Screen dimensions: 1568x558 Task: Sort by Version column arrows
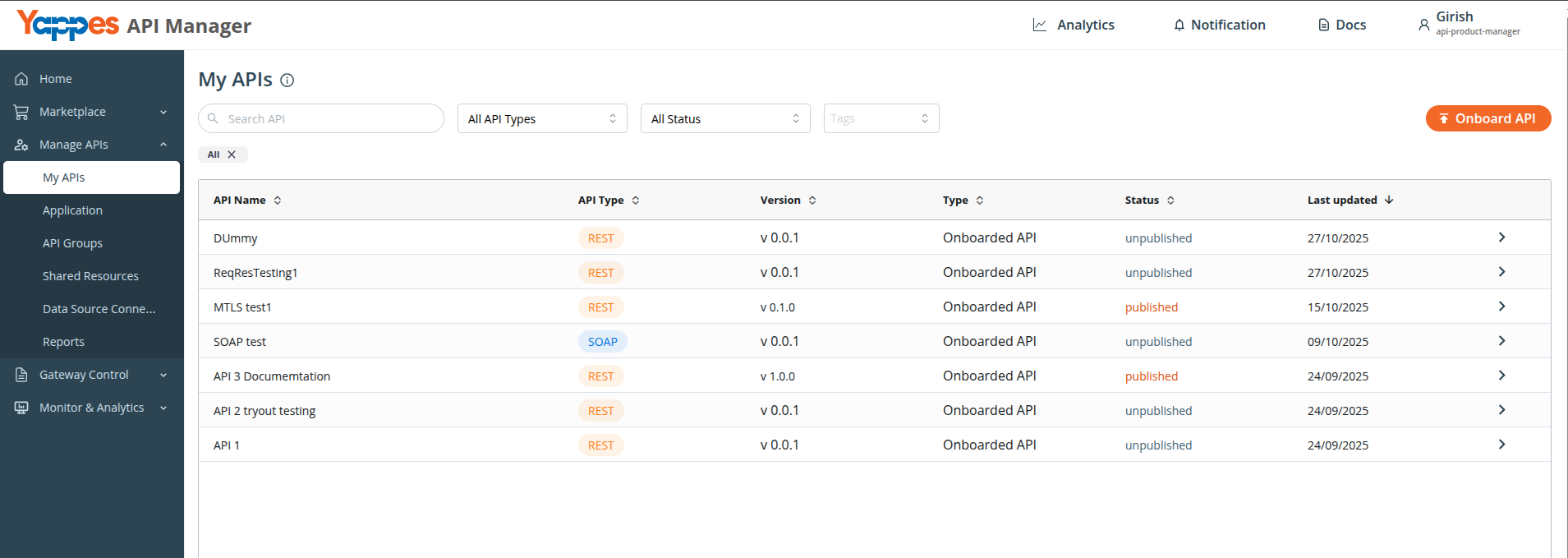coord(812,201)
